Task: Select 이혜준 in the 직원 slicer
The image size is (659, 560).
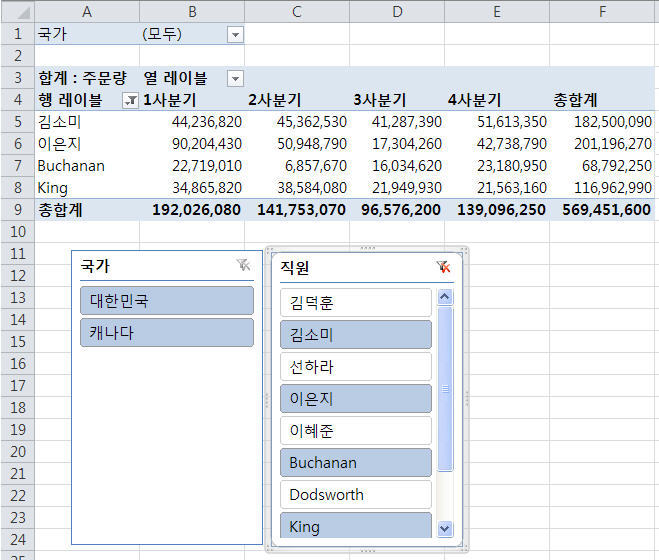Action: 356,431
